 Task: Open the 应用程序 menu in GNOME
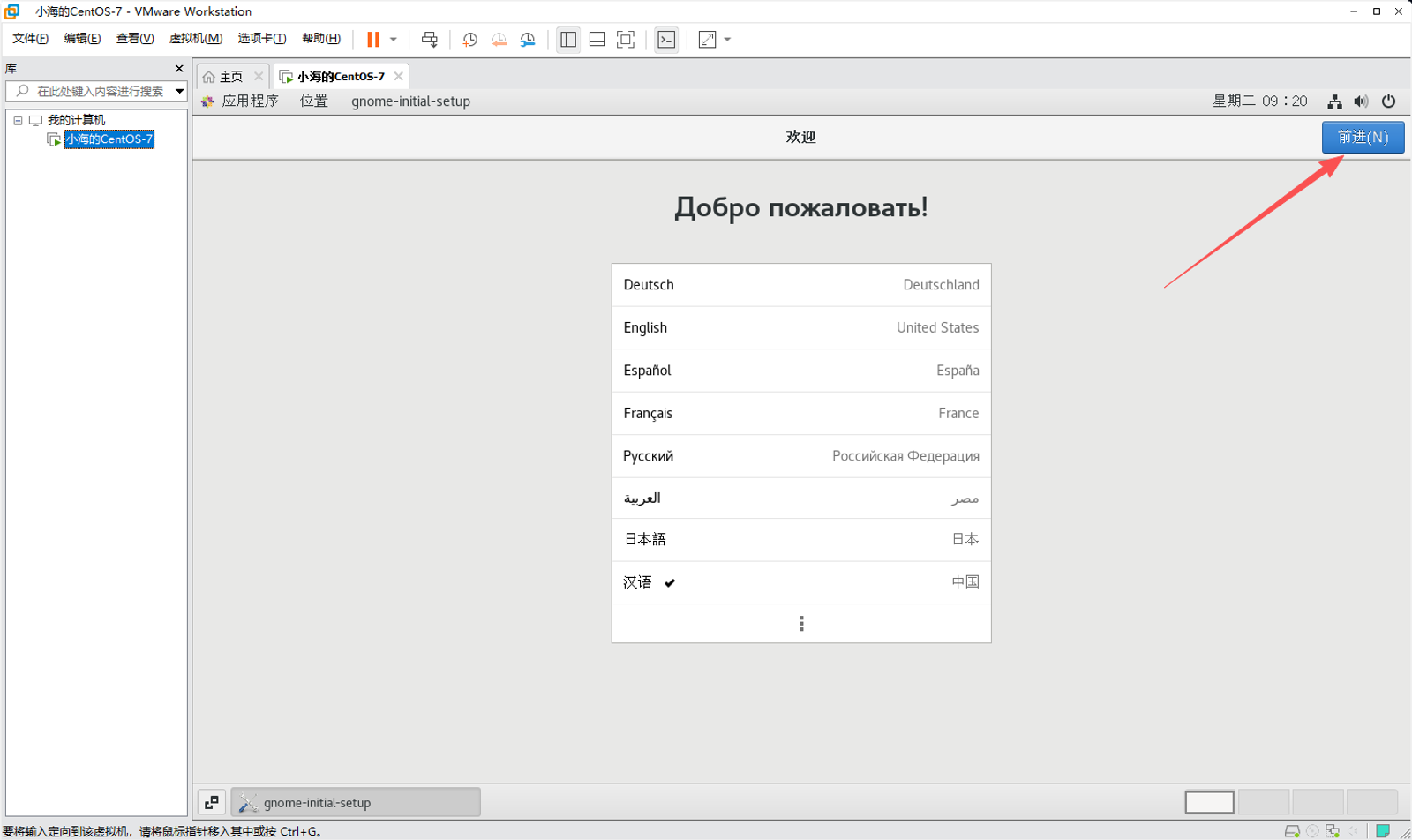(250, 101)
